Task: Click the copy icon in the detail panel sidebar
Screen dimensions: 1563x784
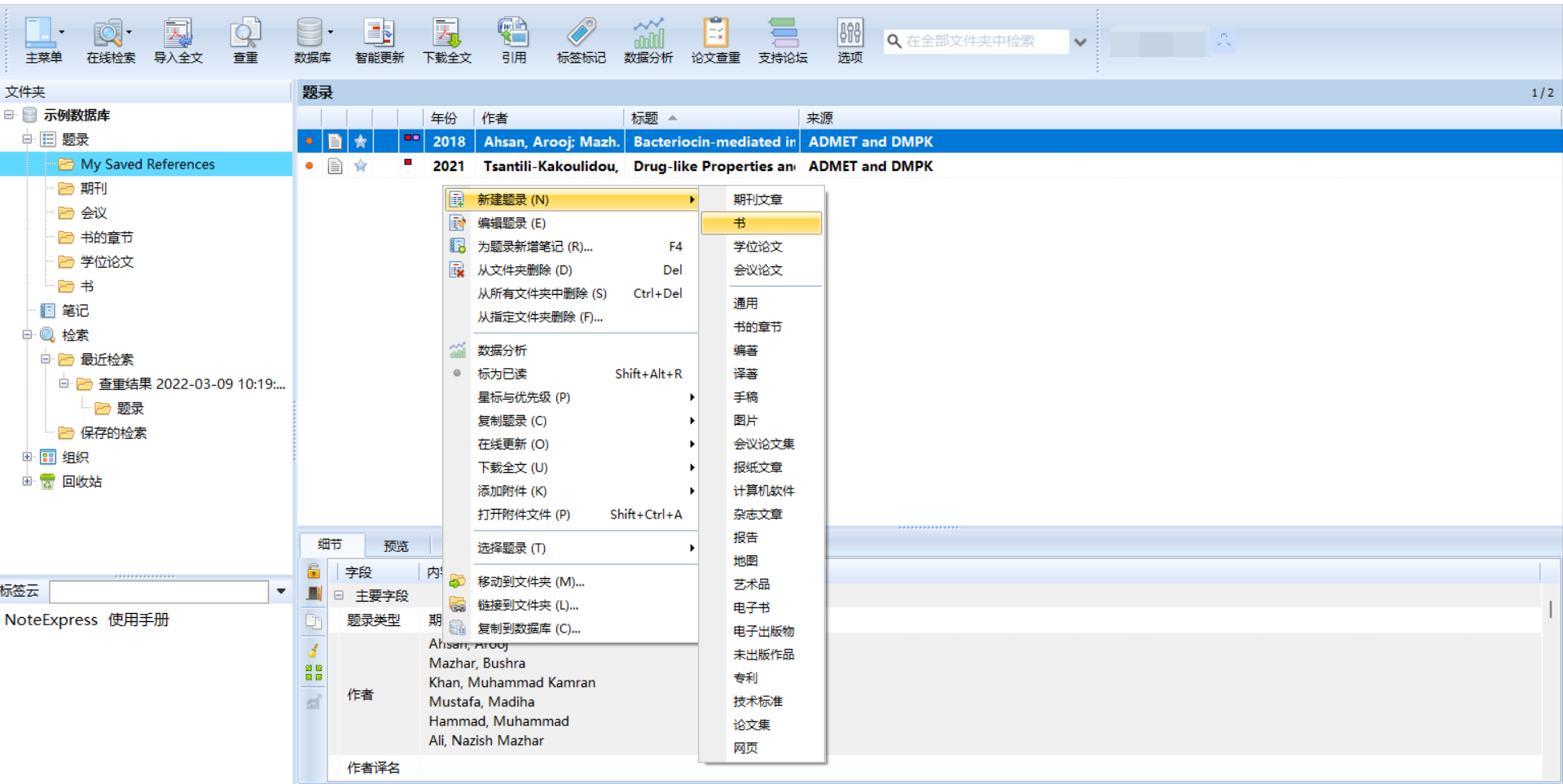Action: point(314,622)
